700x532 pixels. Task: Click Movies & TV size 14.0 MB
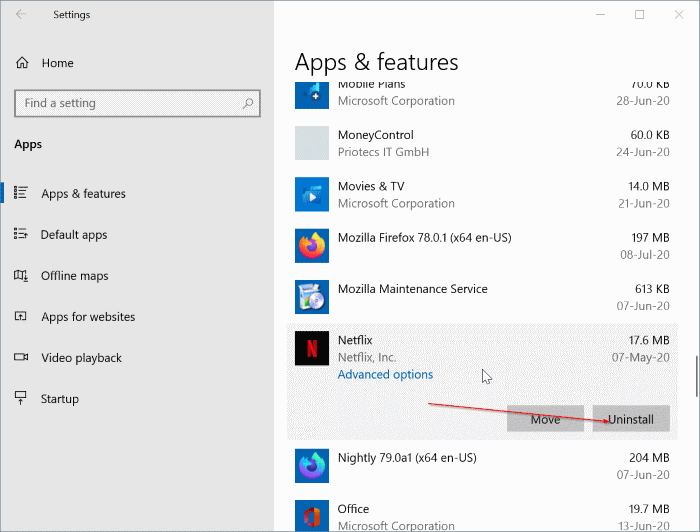pos(649,186)
